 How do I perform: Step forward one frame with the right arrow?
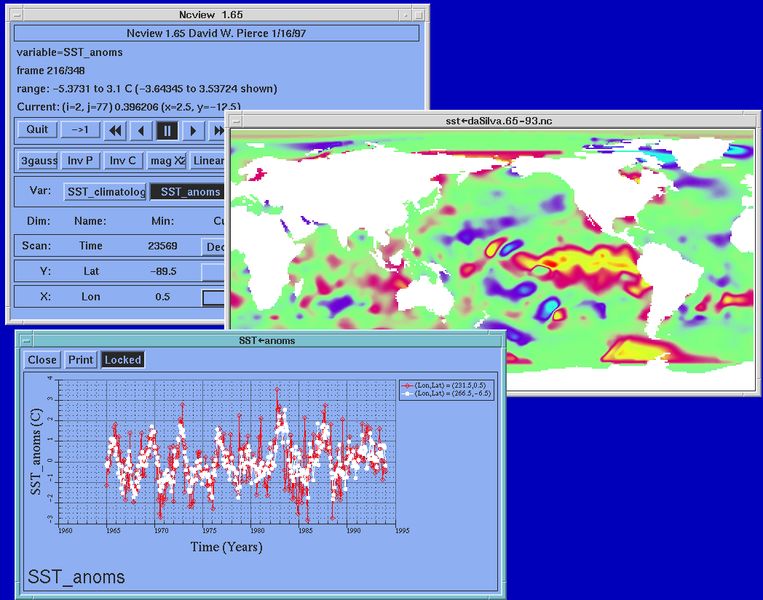193,130
